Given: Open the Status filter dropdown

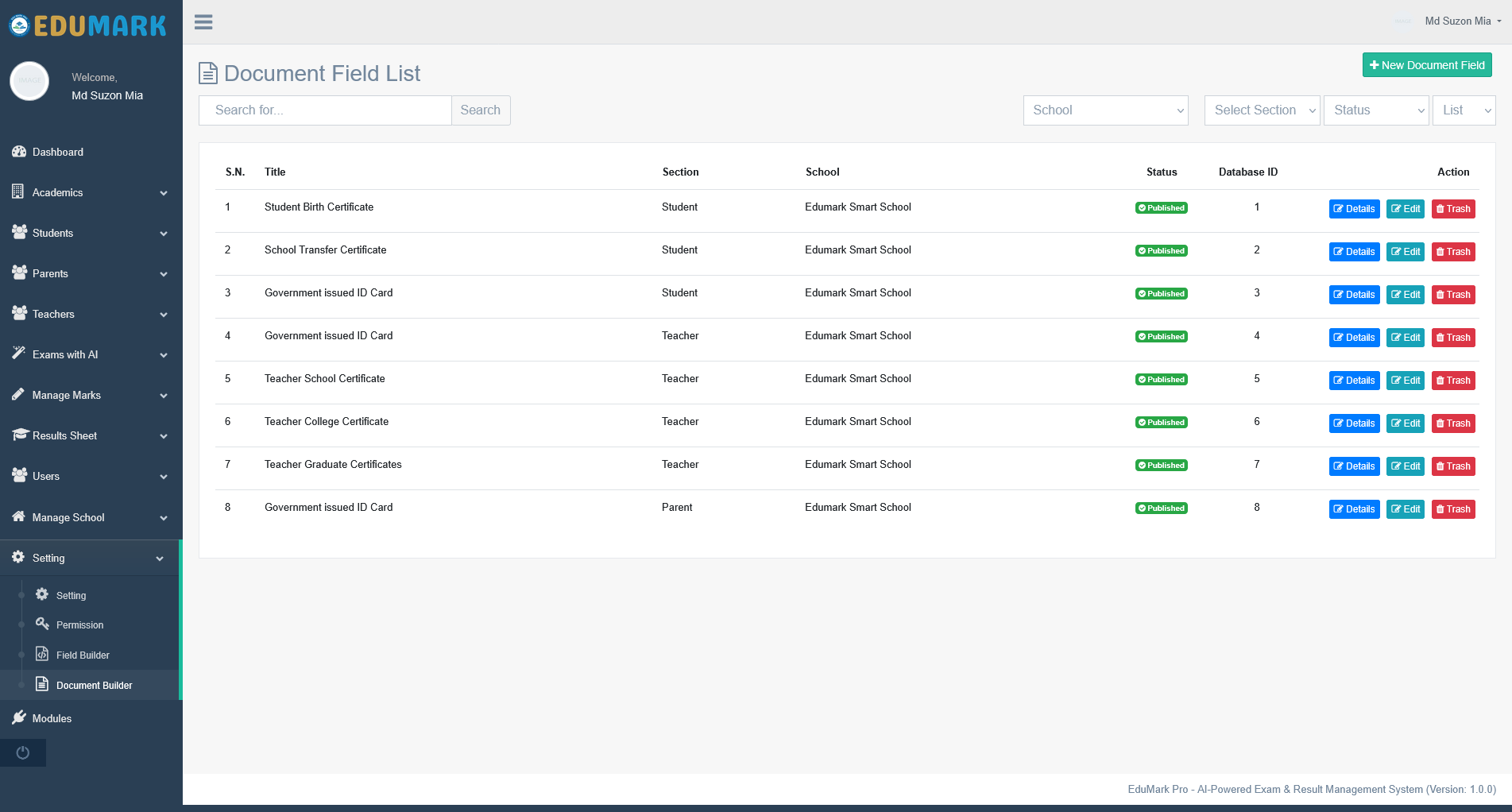Looking at the screenshot, I should pyautogui.click(x=1376, y=110).
